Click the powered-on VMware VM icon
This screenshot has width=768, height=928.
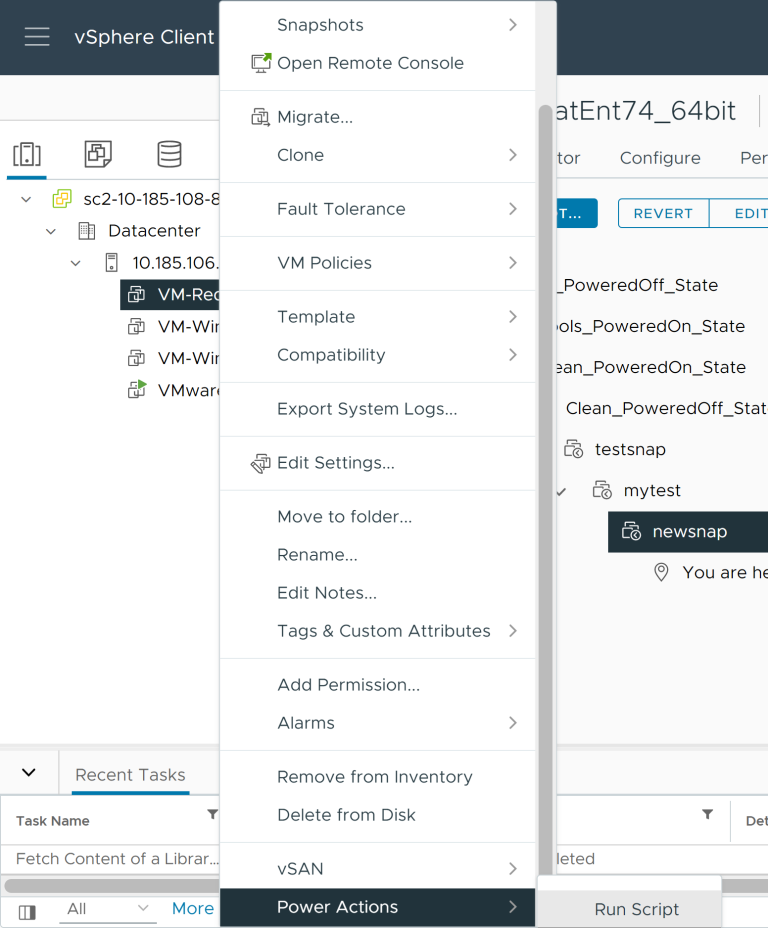click(x=137, y=389)
